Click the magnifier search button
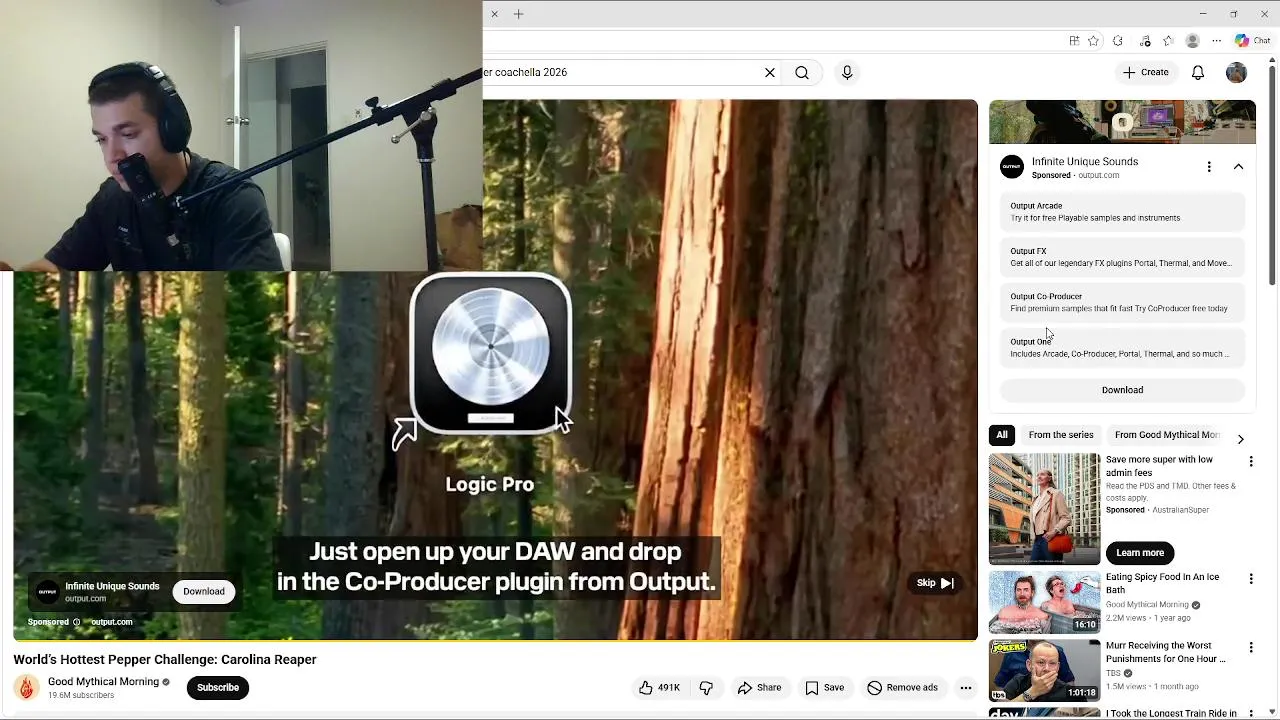The height and width of the screenshot is (720, 1280). [802, 72]
